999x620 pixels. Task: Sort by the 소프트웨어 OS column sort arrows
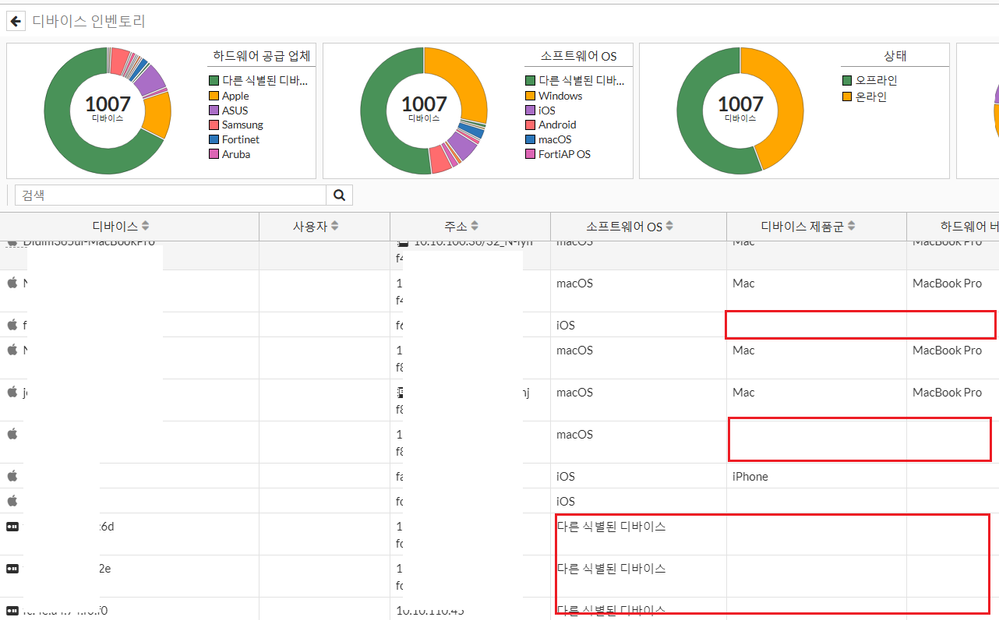coord(669,226)
